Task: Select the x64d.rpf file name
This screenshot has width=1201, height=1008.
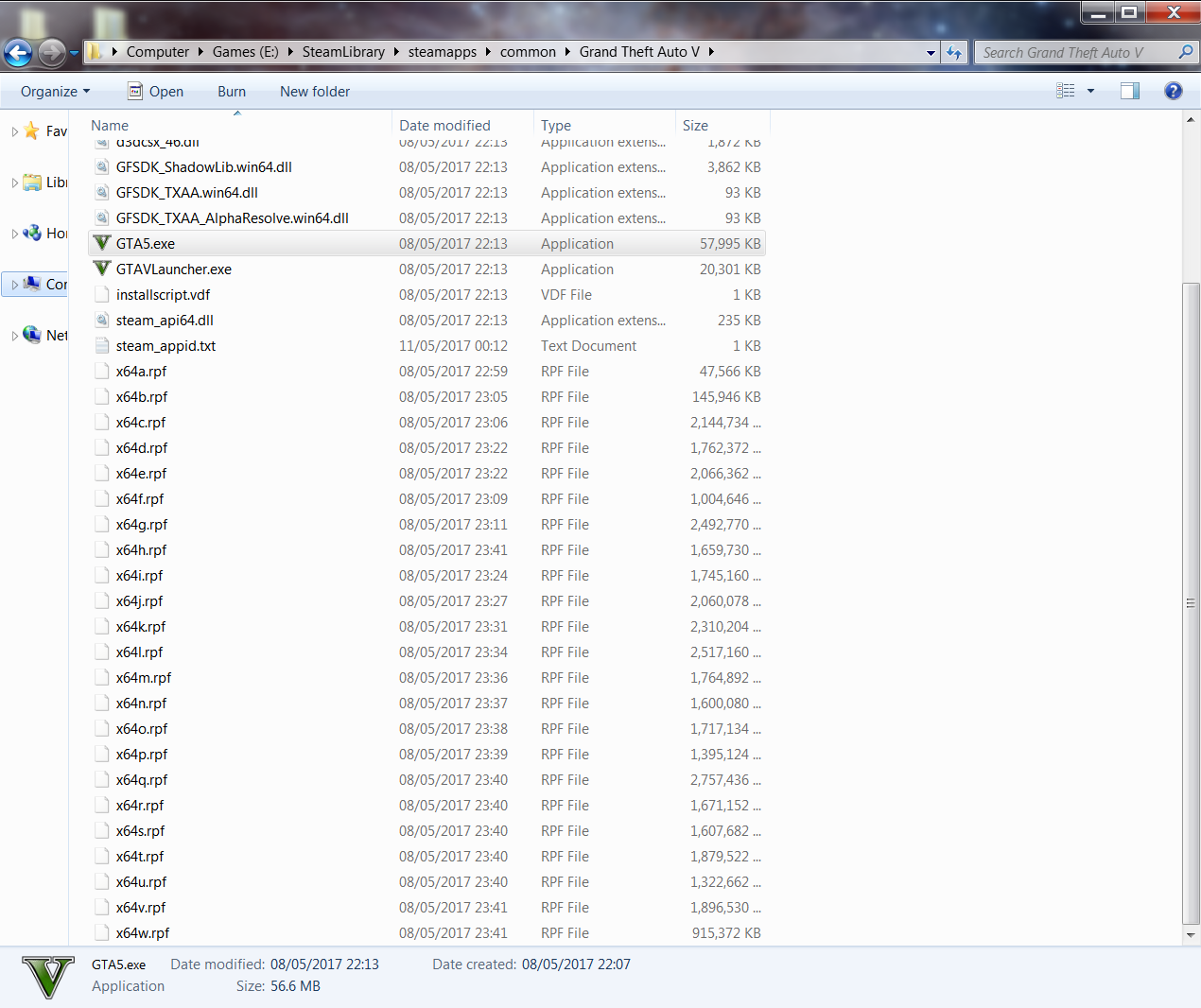Action: coord(142,447)
